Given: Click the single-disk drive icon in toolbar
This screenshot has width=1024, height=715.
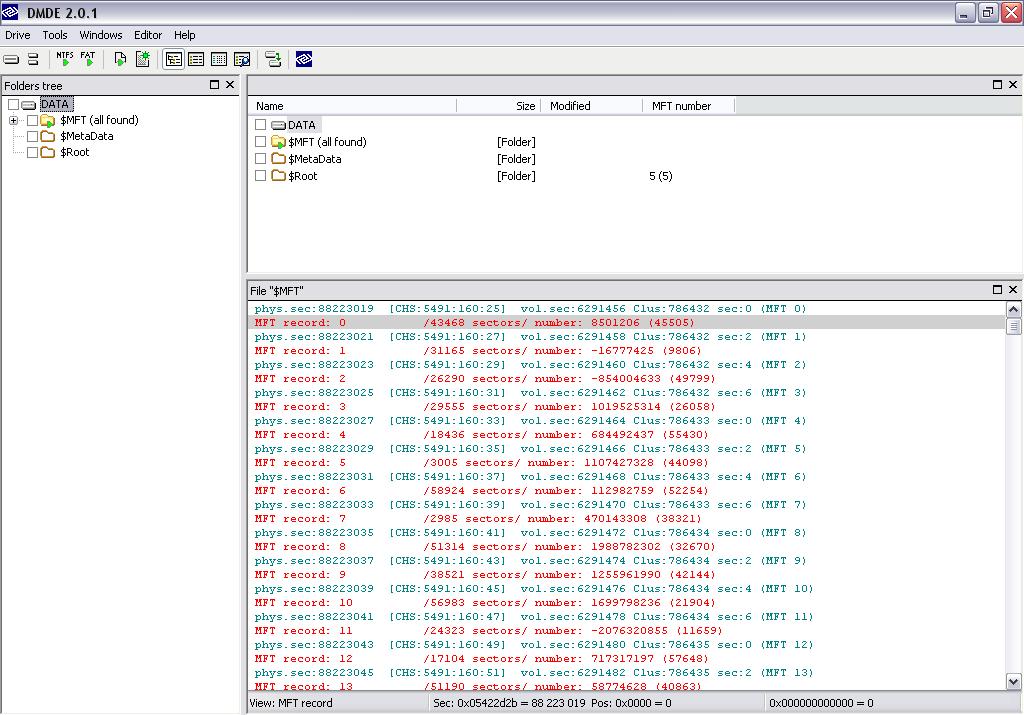Looking at the screenshot, I should tap(12, 60).
